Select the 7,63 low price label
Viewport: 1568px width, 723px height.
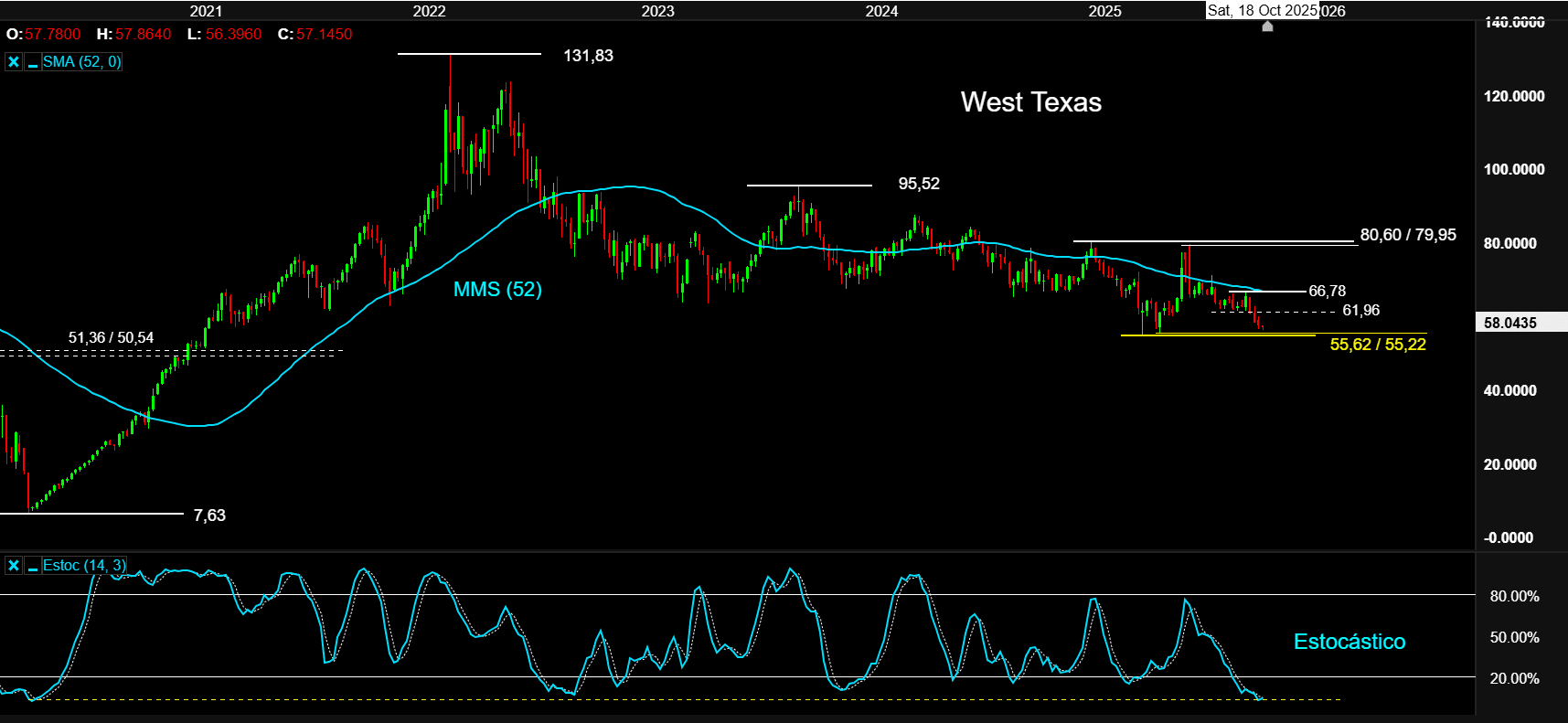[209, 516]
